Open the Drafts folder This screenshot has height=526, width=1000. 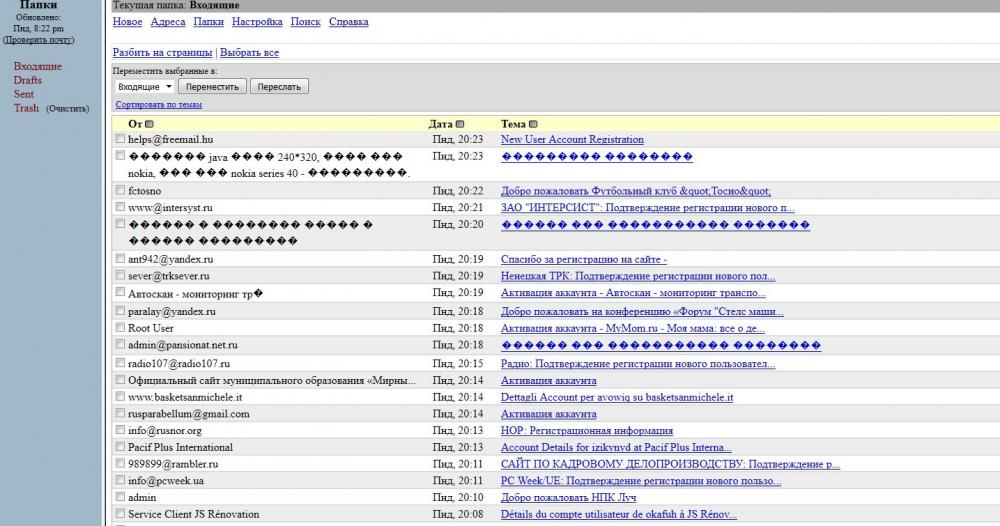click(x=27, y=80)
